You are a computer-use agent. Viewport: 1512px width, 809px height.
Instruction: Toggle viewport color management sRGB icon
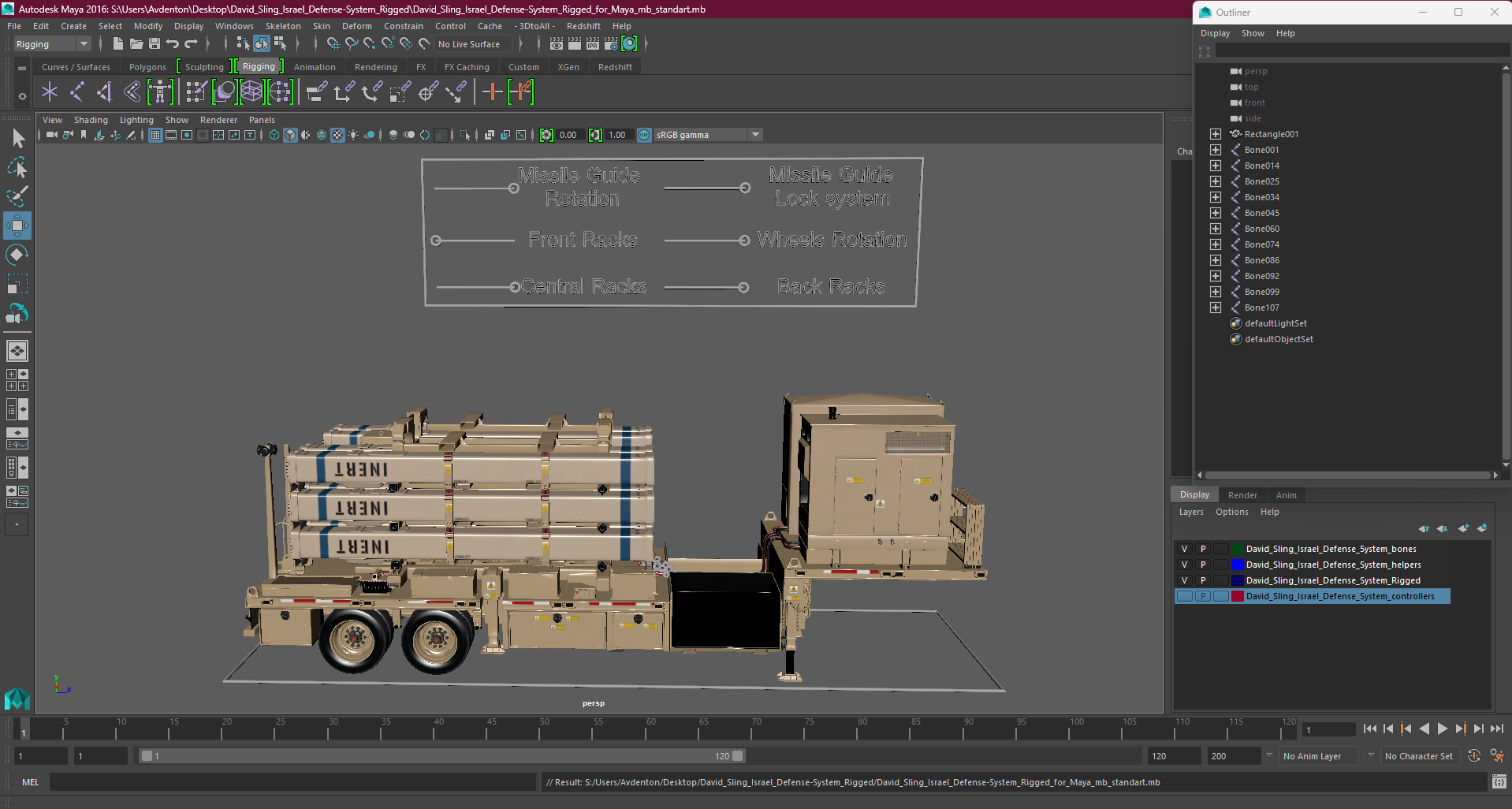(644, 135)
